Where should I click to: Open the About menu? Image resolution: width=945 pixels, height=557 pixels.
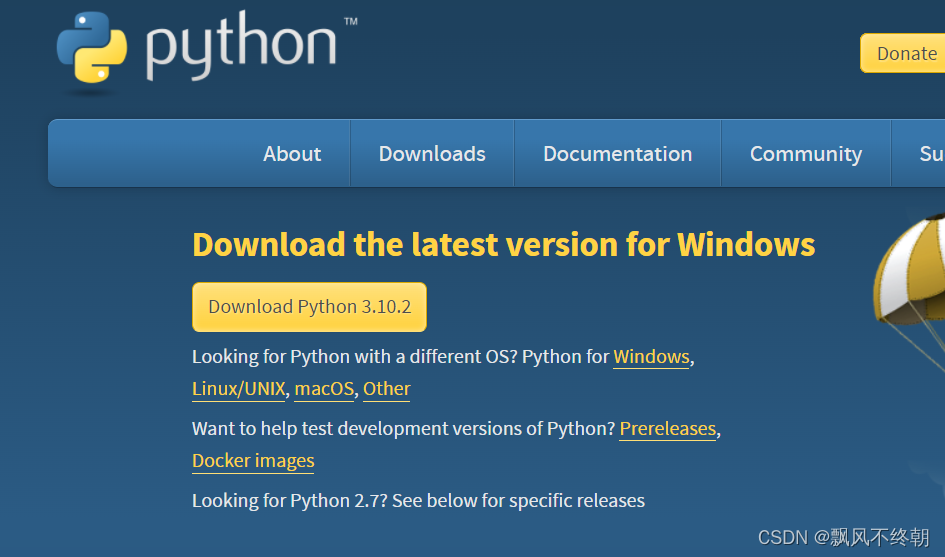point(292,154)
